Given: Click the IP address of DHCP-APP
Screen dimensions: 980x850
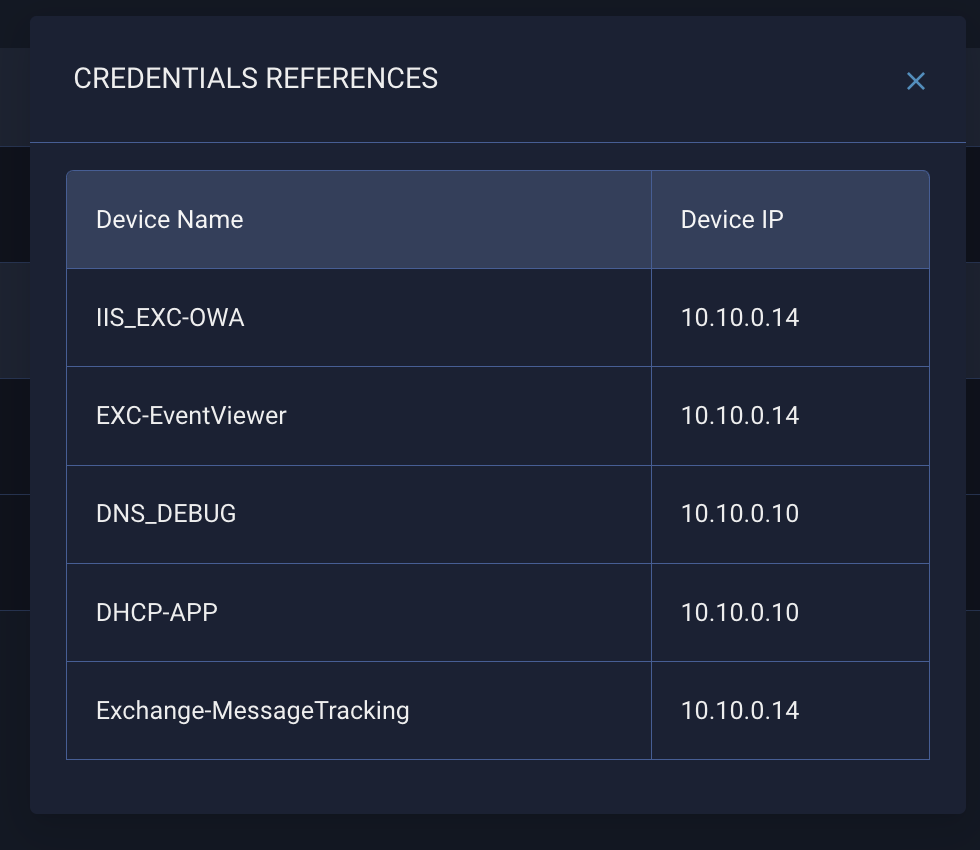Looking at the screenshot, I should tap(740, 612).
